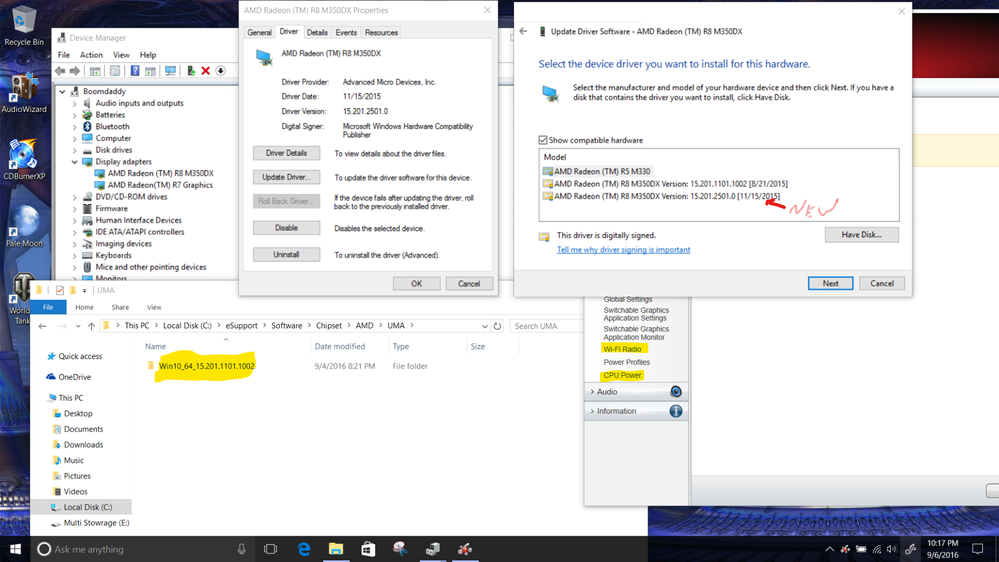Click the Windows Start button
Image resolution: width=999 pixels, height=562 pixels.
[x=15, y=549]
